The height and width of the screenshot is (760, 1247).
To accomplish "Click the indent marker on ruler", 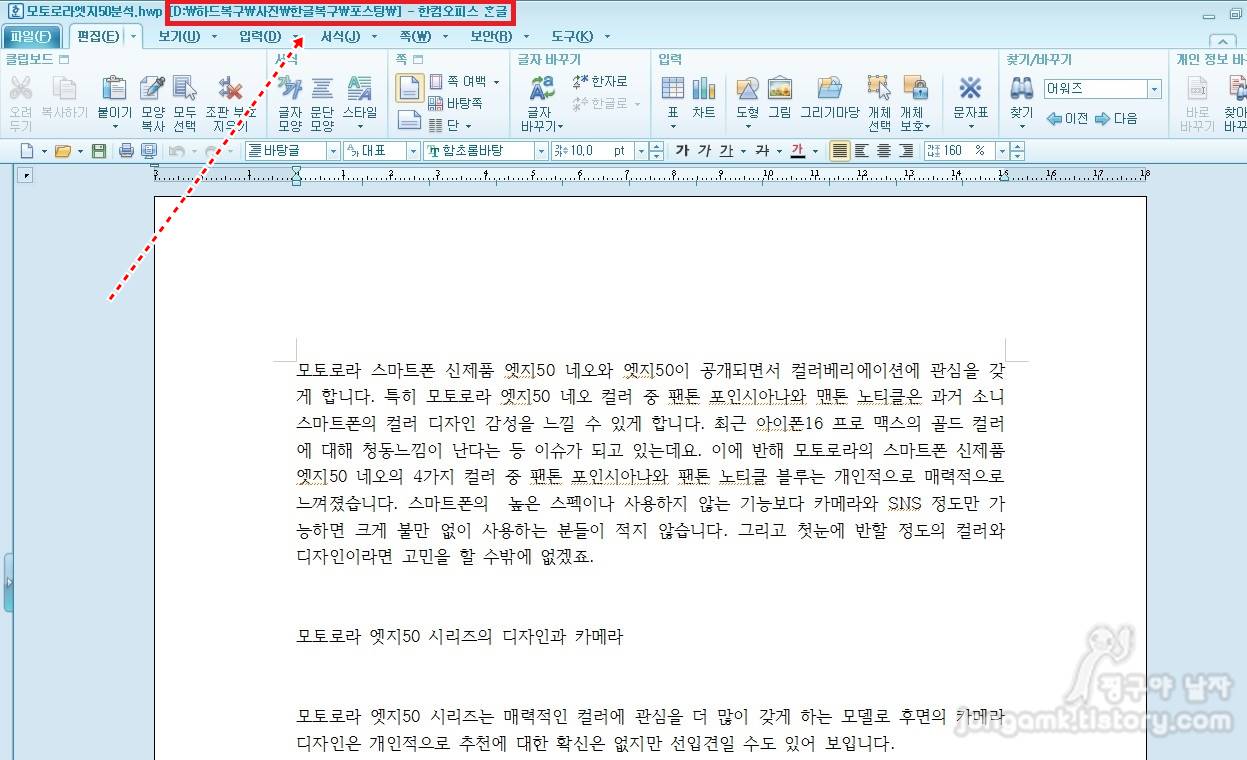I will pyautogui.click(x=296, y=177).
